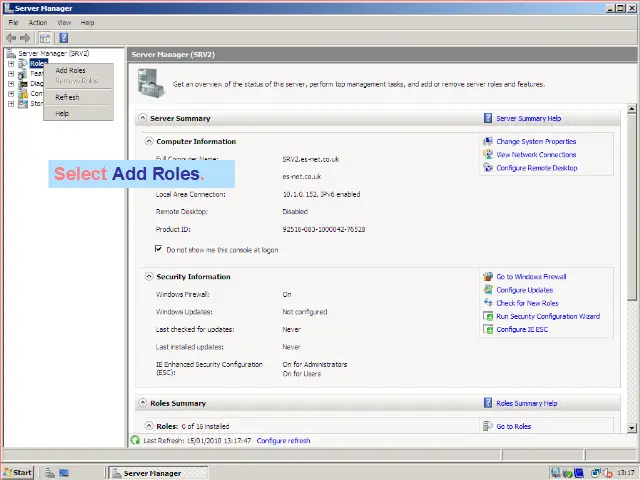This screenshot has height=480, width=640.
Task: Click the Configure IE ESC icon
Action: click(488, 329)
